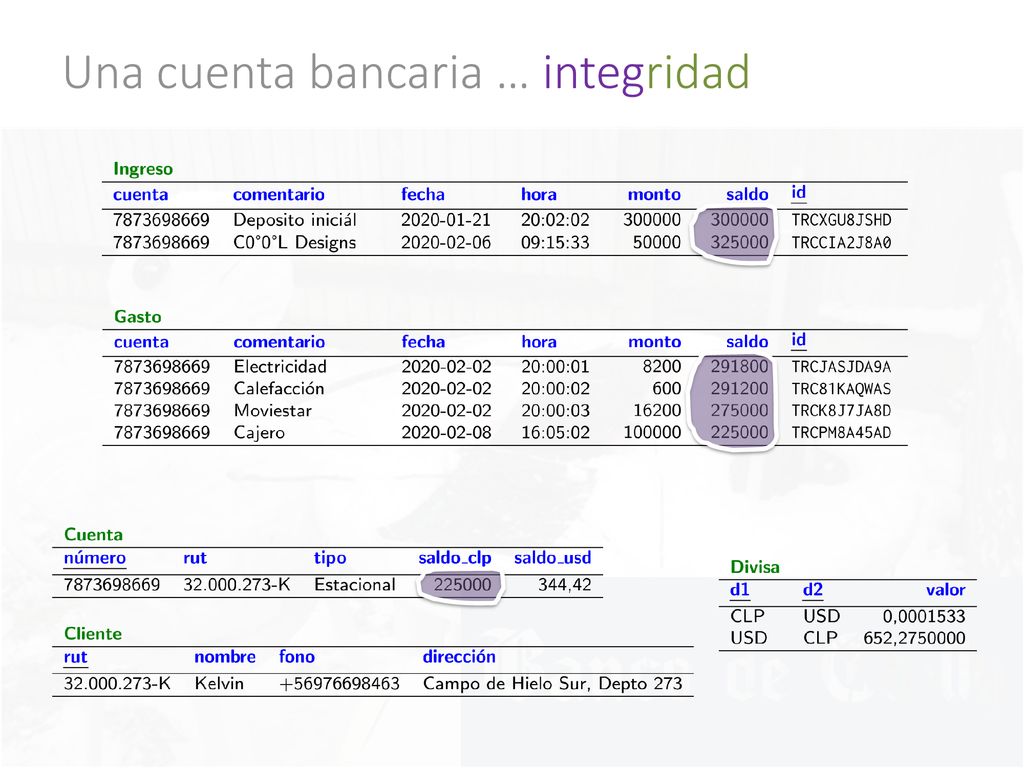This screenshot has height=768, width=1024.
Task: Select transaction id TRCK8J7JA8D
Action: [x=841, y=411]
